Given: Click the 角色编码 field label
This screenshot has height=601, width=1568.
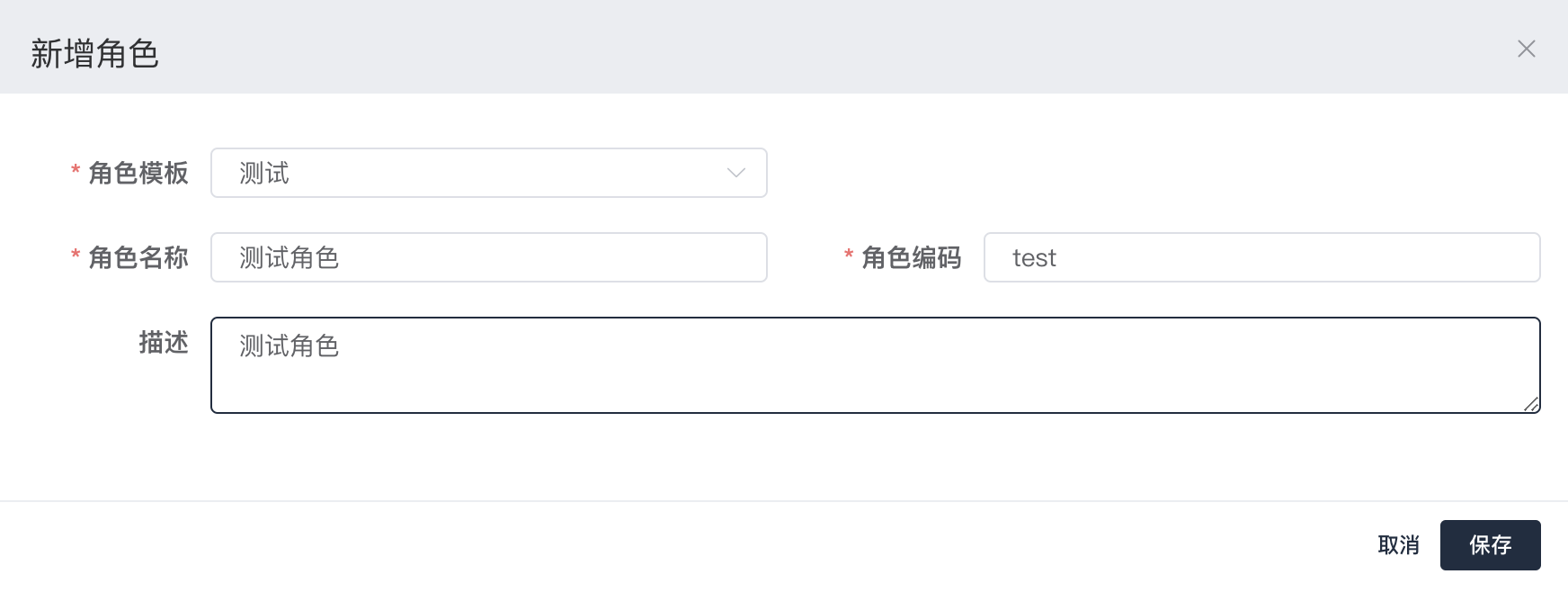Looking at the screenshot, I should (x=911, y=257).
